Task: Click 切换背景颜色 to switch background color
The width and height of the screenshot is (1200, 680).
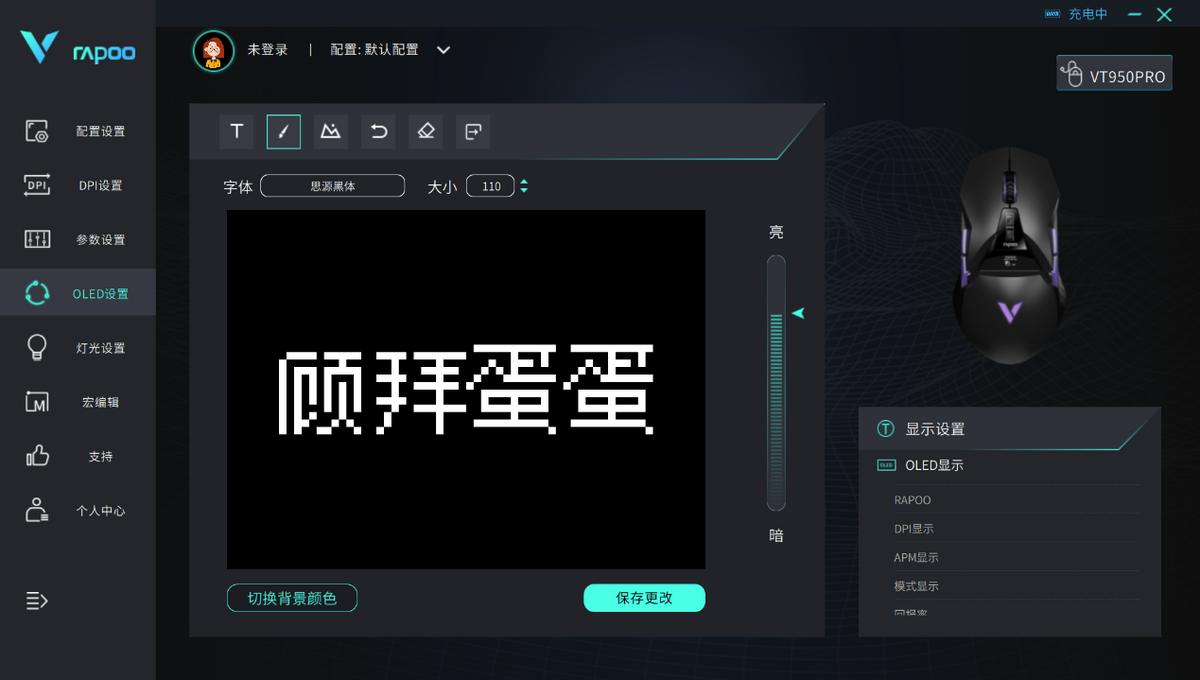Action: pyautogui.click(x=291, y=597)
